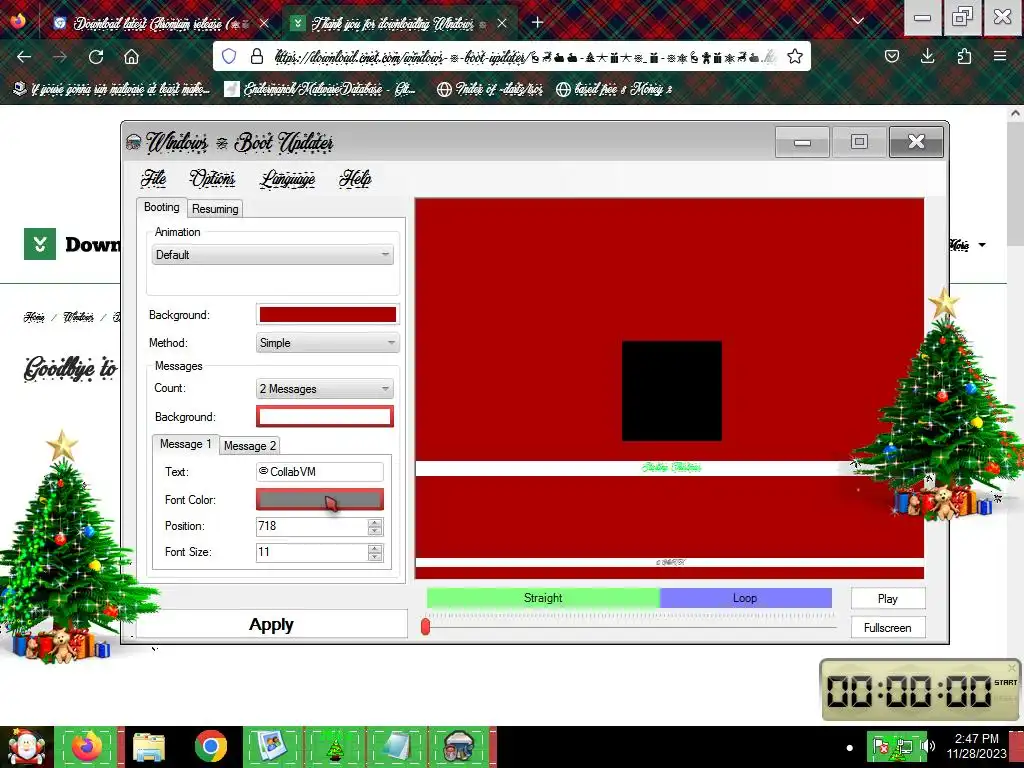
Task: Open Language menu in Boot Updater
Action: (x=287, y=179)
